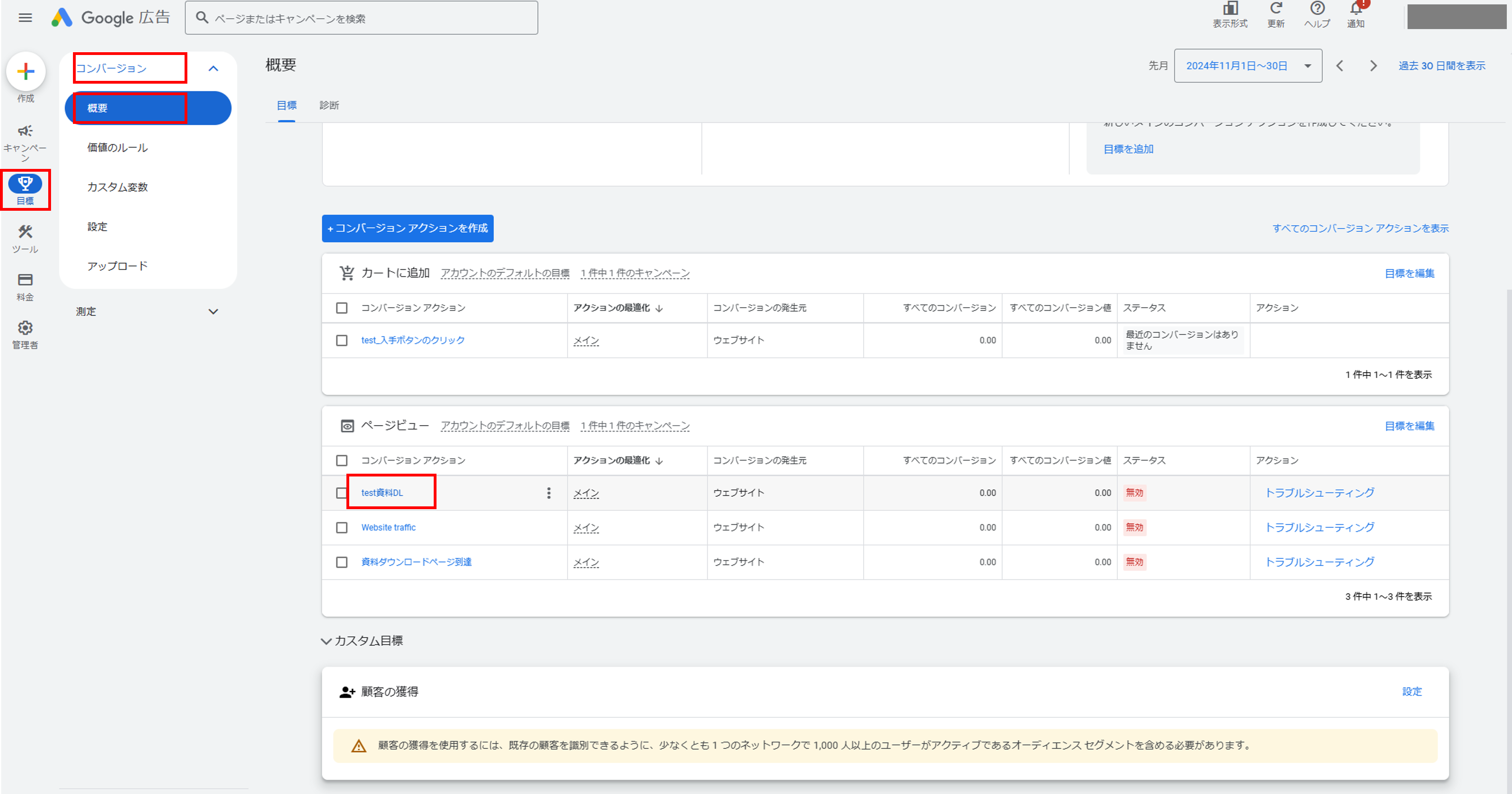Go to previous date range
Viewport: 1512px width, 794px height.
(x=1339, y=66)
